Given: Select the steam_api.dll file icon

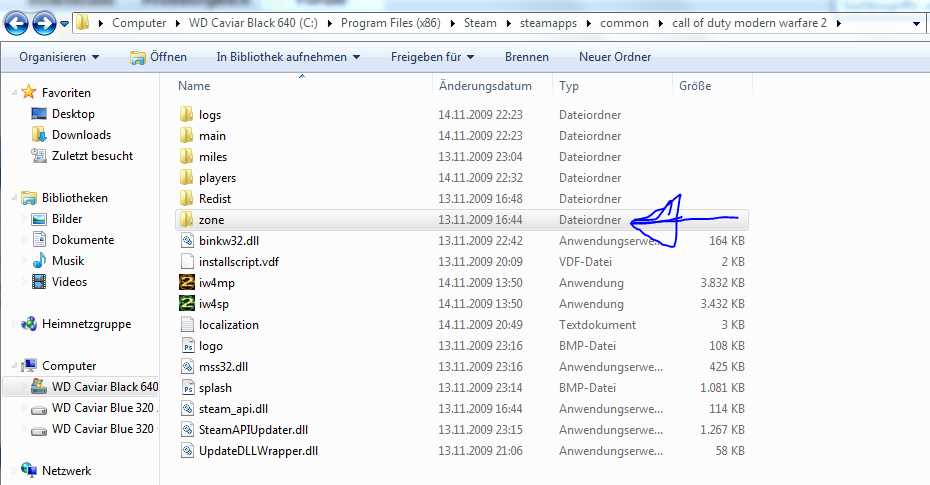Looking at the screenshot, I should (x=187, y=409).
